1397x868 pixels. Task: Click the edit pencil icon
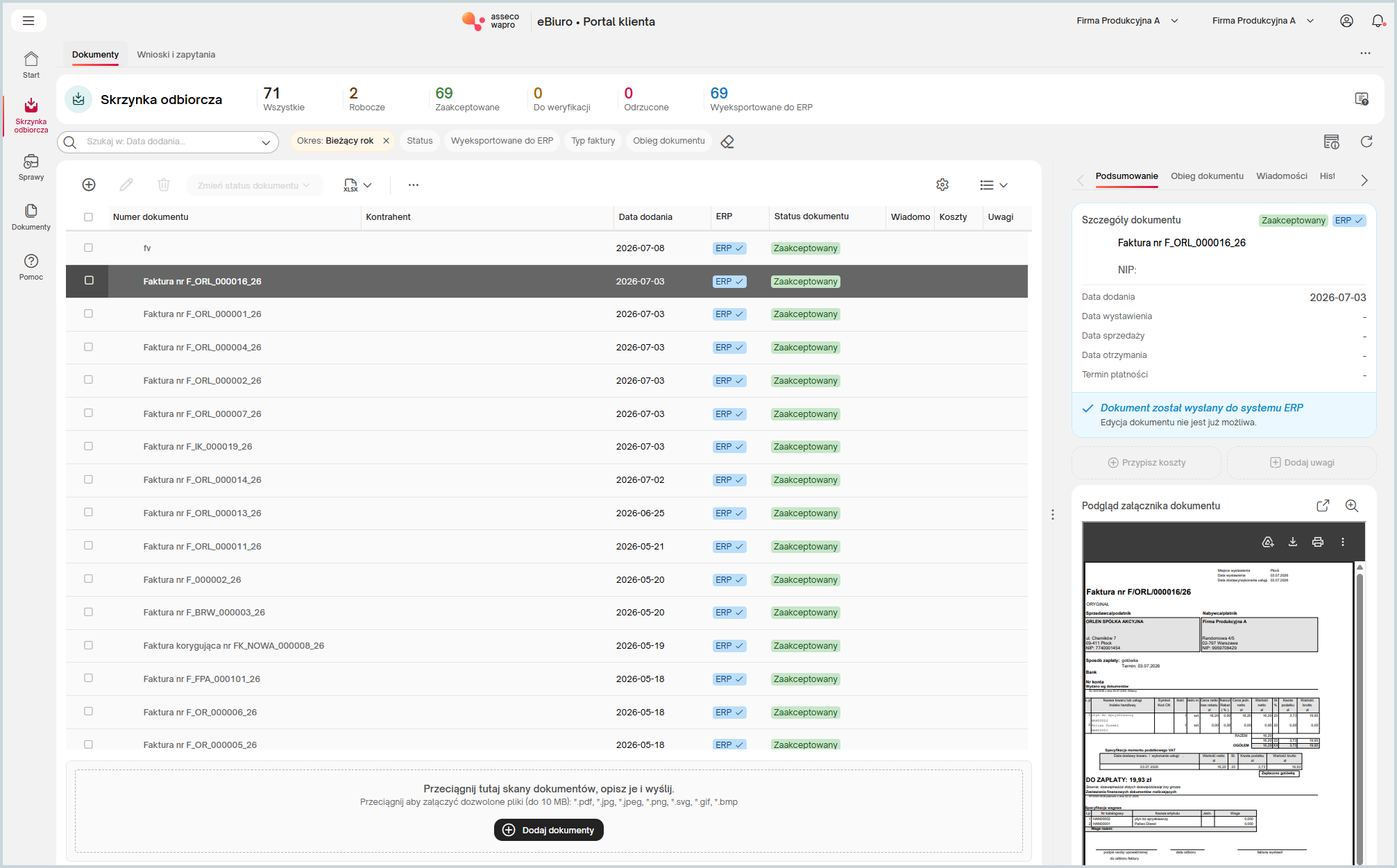(x=126, y=185)
